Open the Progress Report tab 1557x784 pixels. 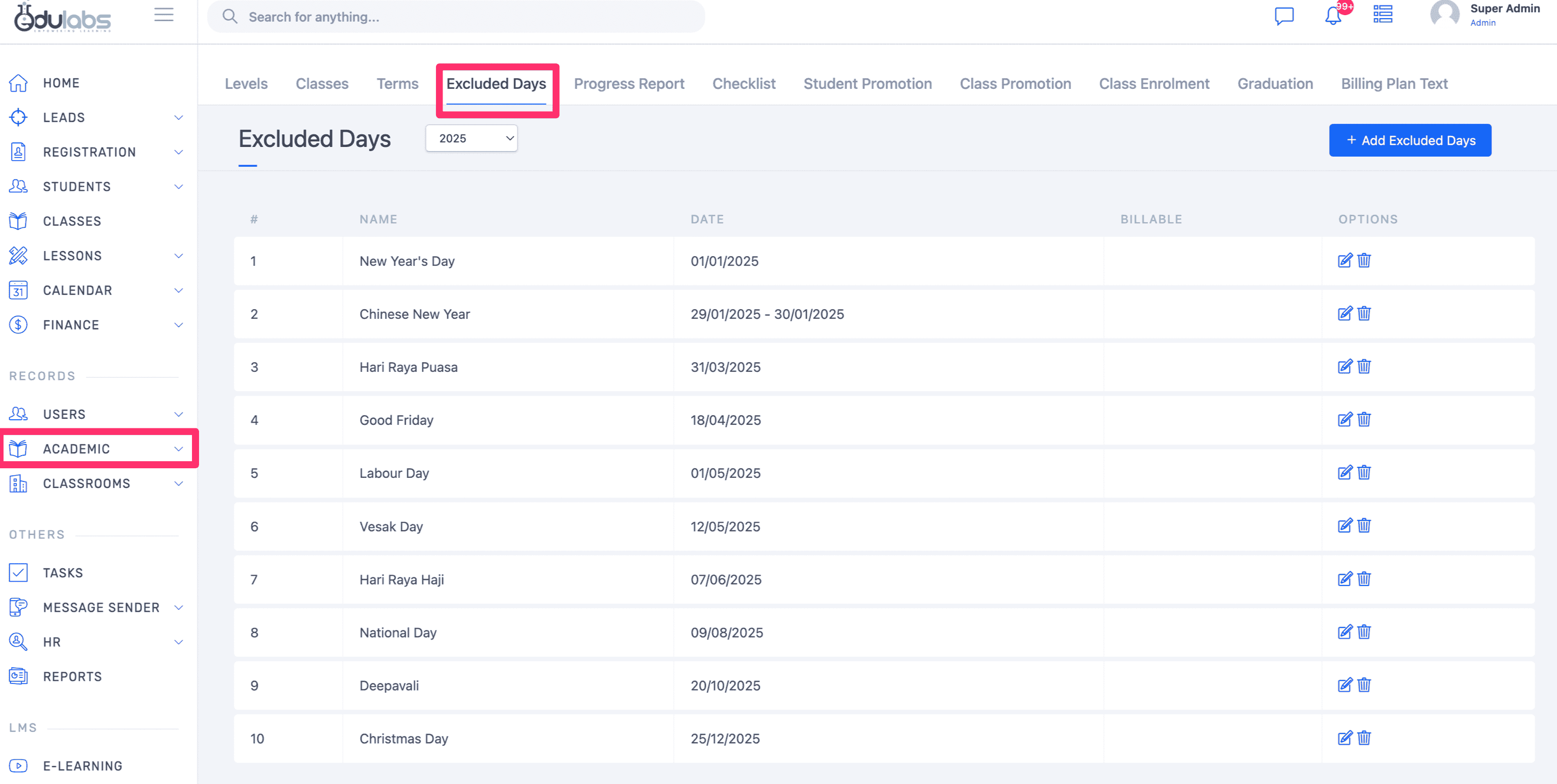(x=628, y=83)
